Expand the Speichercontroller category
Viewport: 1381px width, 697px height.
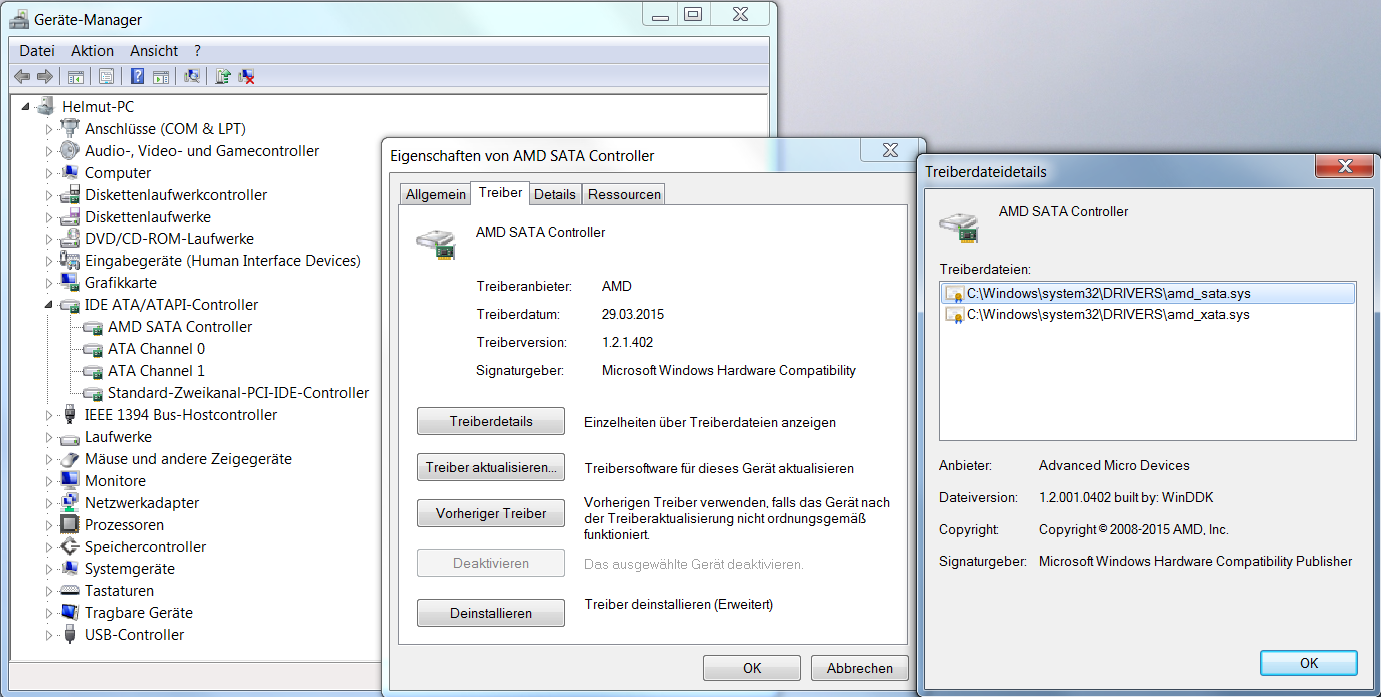(x=48, y=546)
